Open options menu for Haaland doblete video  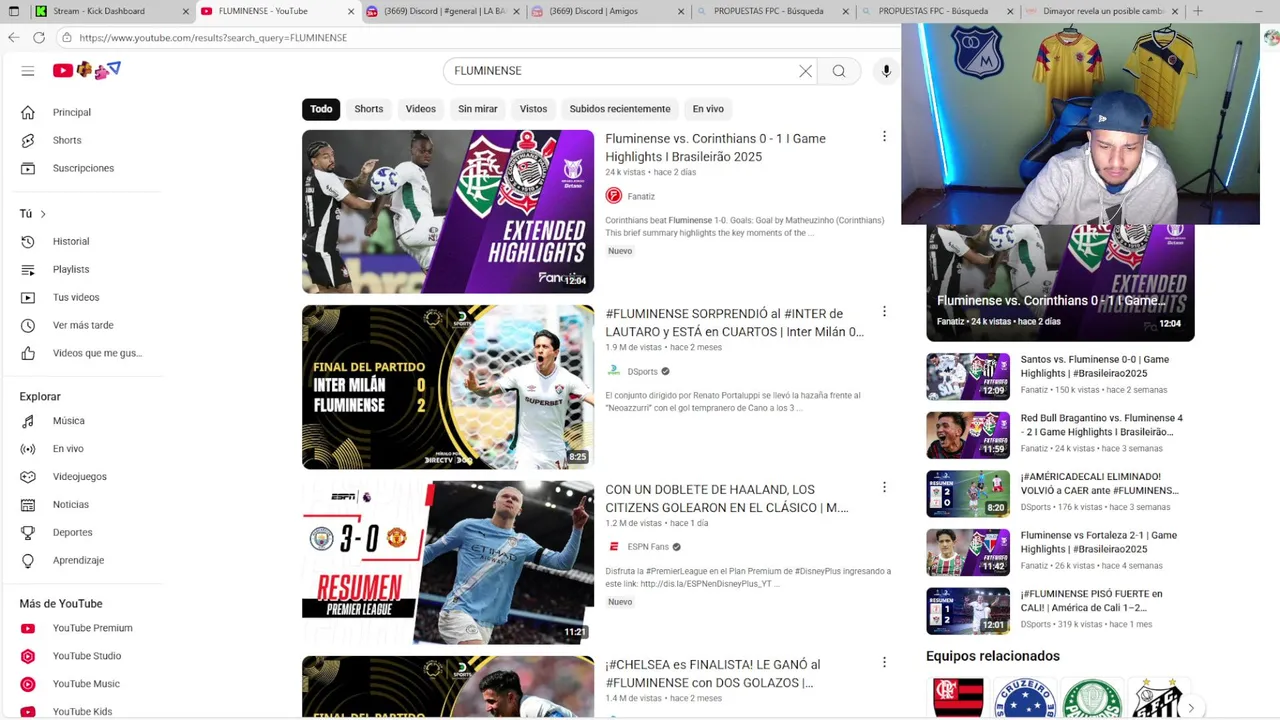point(884,487)
